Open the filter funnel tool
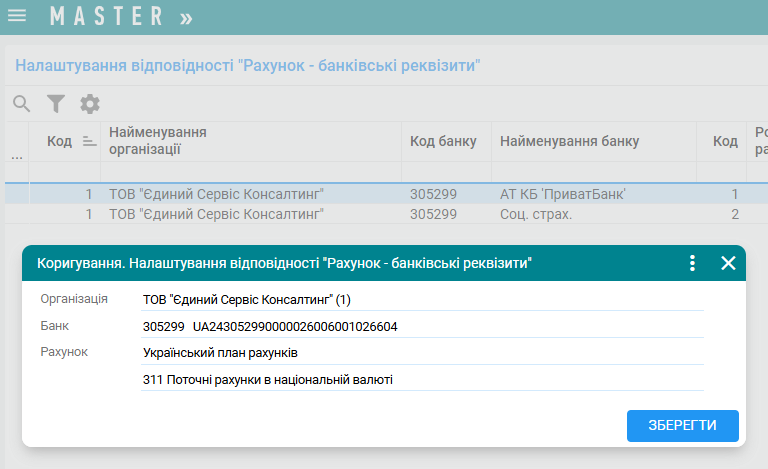768x469 pixels. tap(56, 103)
